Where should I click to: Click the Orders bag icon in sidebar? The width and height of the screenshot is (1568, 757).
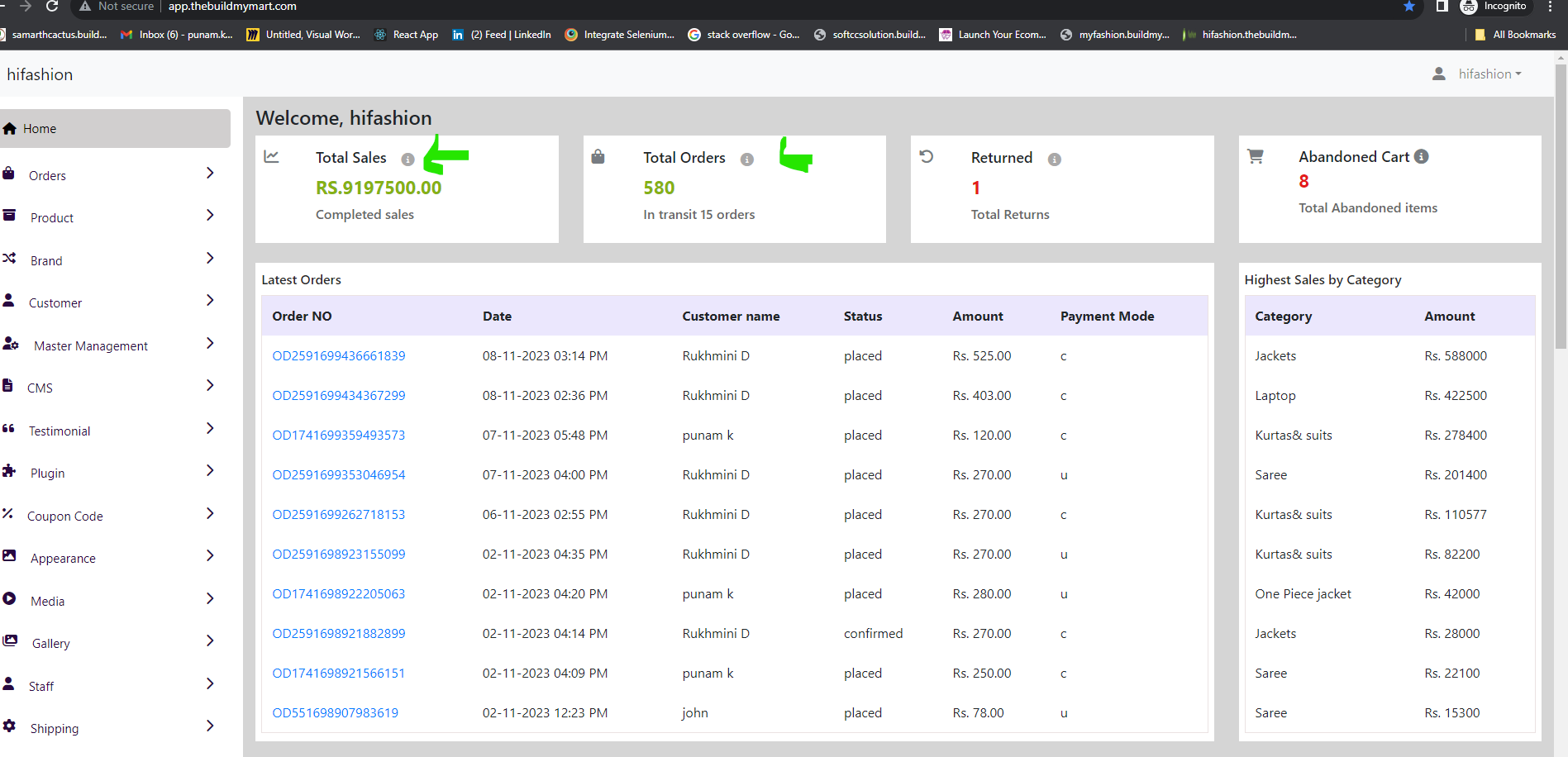(x=8, y=174)
